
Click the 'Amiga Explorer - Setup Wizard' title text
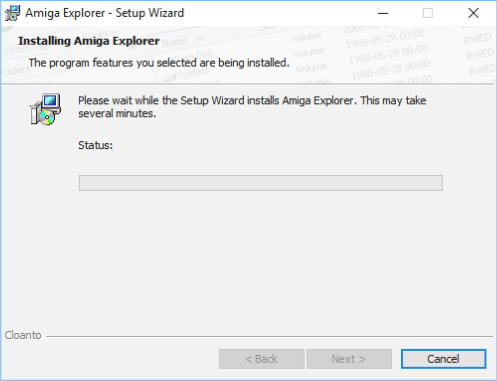[x=104, y=13]
